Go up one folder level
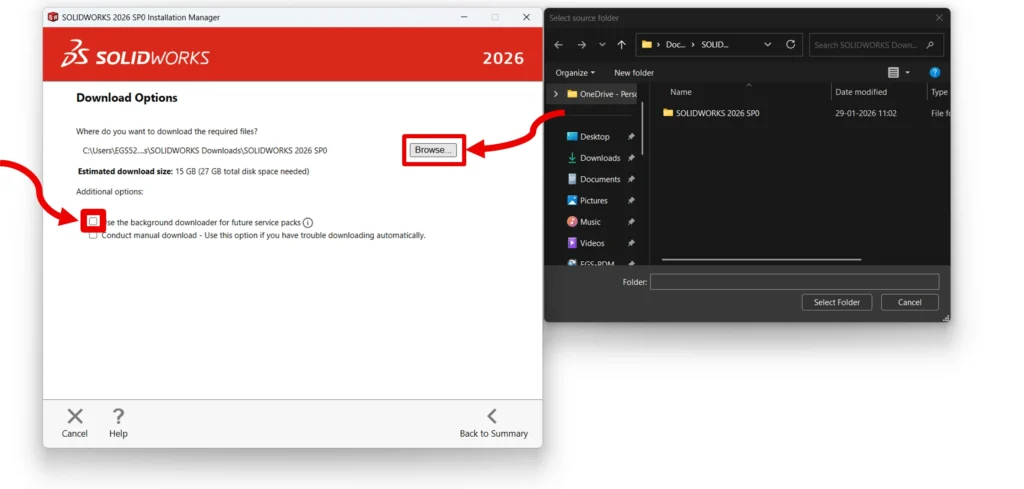1024x489 pixels. [621, 45]
